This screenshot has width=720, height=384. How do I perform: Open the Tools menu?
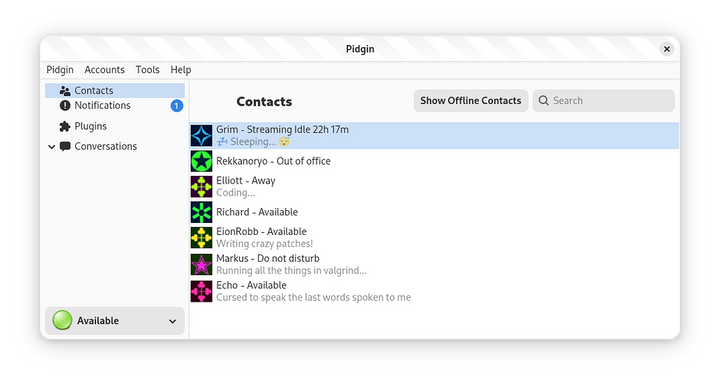click(147, 70)
